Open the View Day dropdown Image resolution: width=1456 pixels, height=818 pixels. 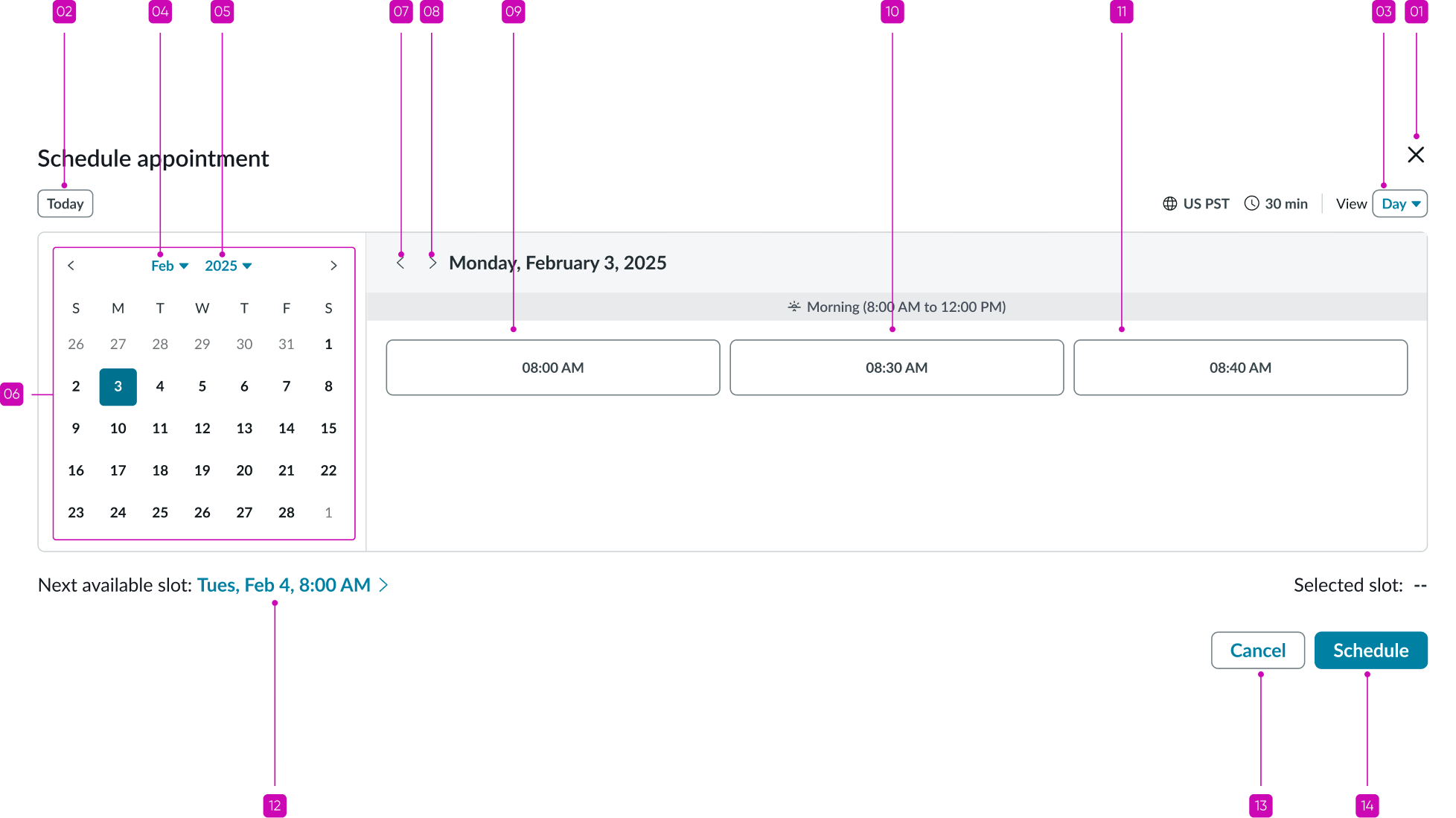[1399, 203]
